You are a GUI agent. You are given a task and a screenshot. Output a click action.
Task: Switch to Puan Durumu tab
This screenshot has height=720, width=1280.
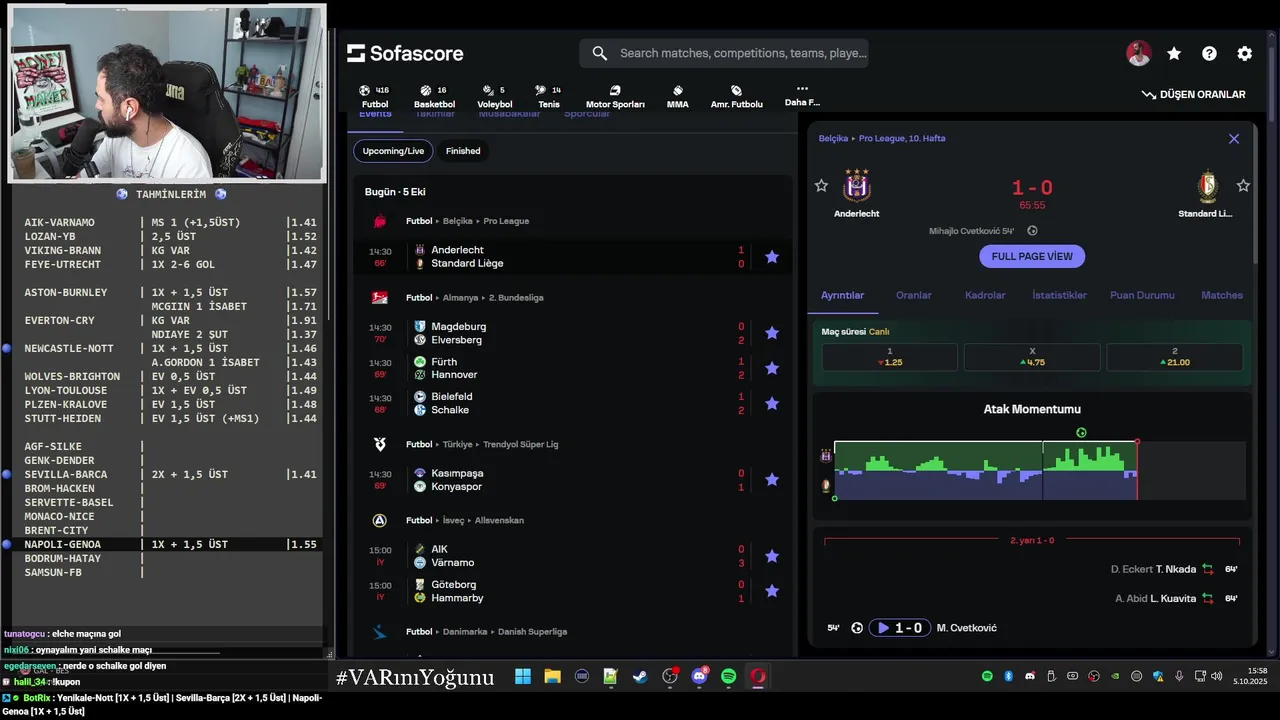coord(1142,295)
